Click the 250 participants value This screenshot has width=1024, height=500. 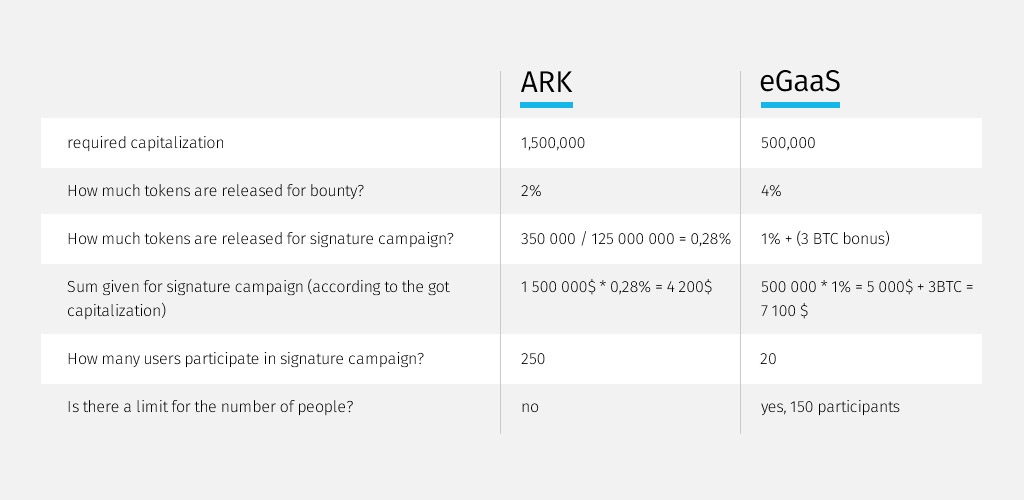tap(533, 359)
